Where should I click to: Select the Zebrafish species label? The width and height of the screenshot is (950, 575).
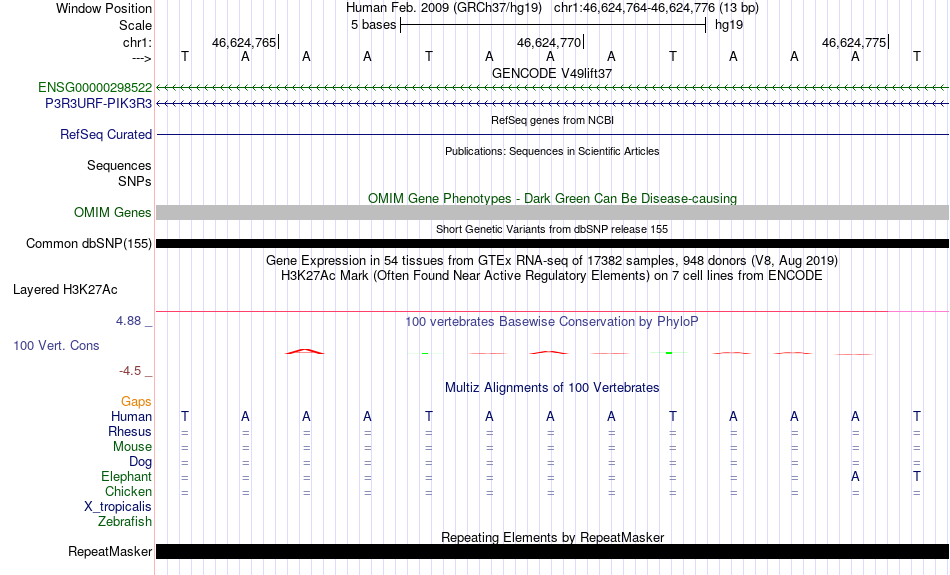click(125, 522)
